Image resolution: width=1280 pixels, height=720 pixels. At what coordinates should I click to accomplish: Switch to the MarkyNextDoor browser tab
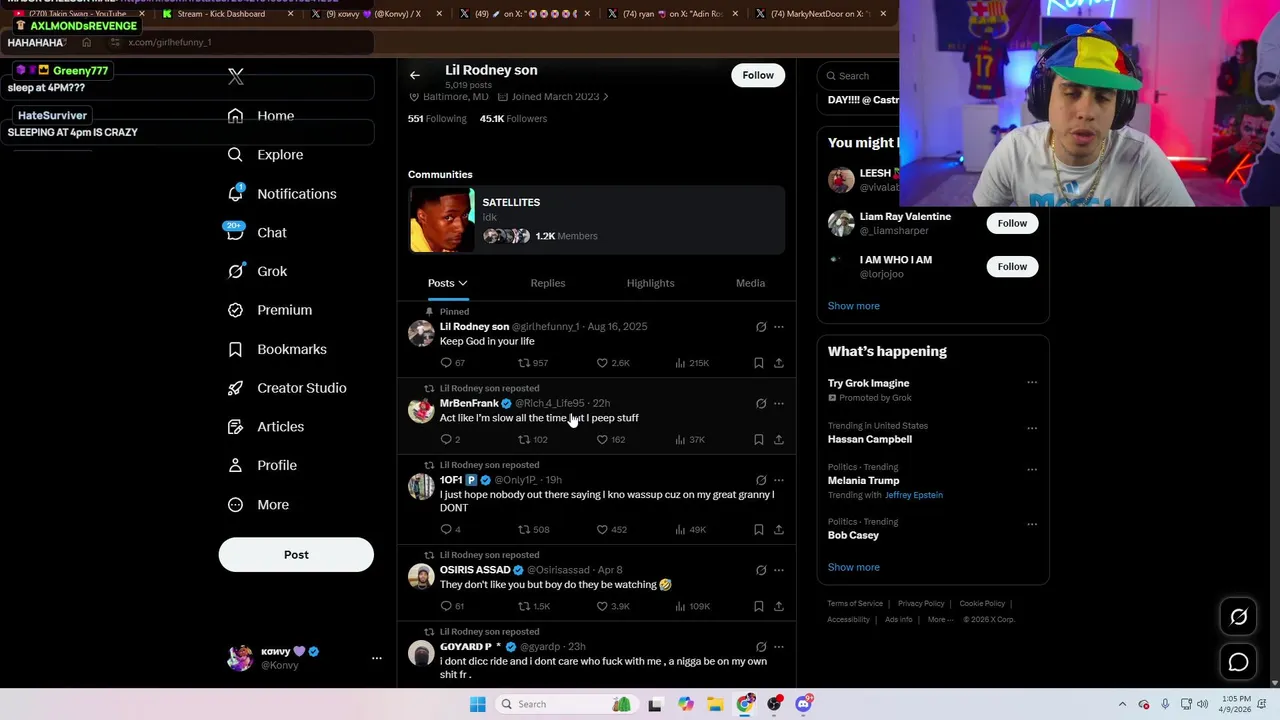(820, 14)
